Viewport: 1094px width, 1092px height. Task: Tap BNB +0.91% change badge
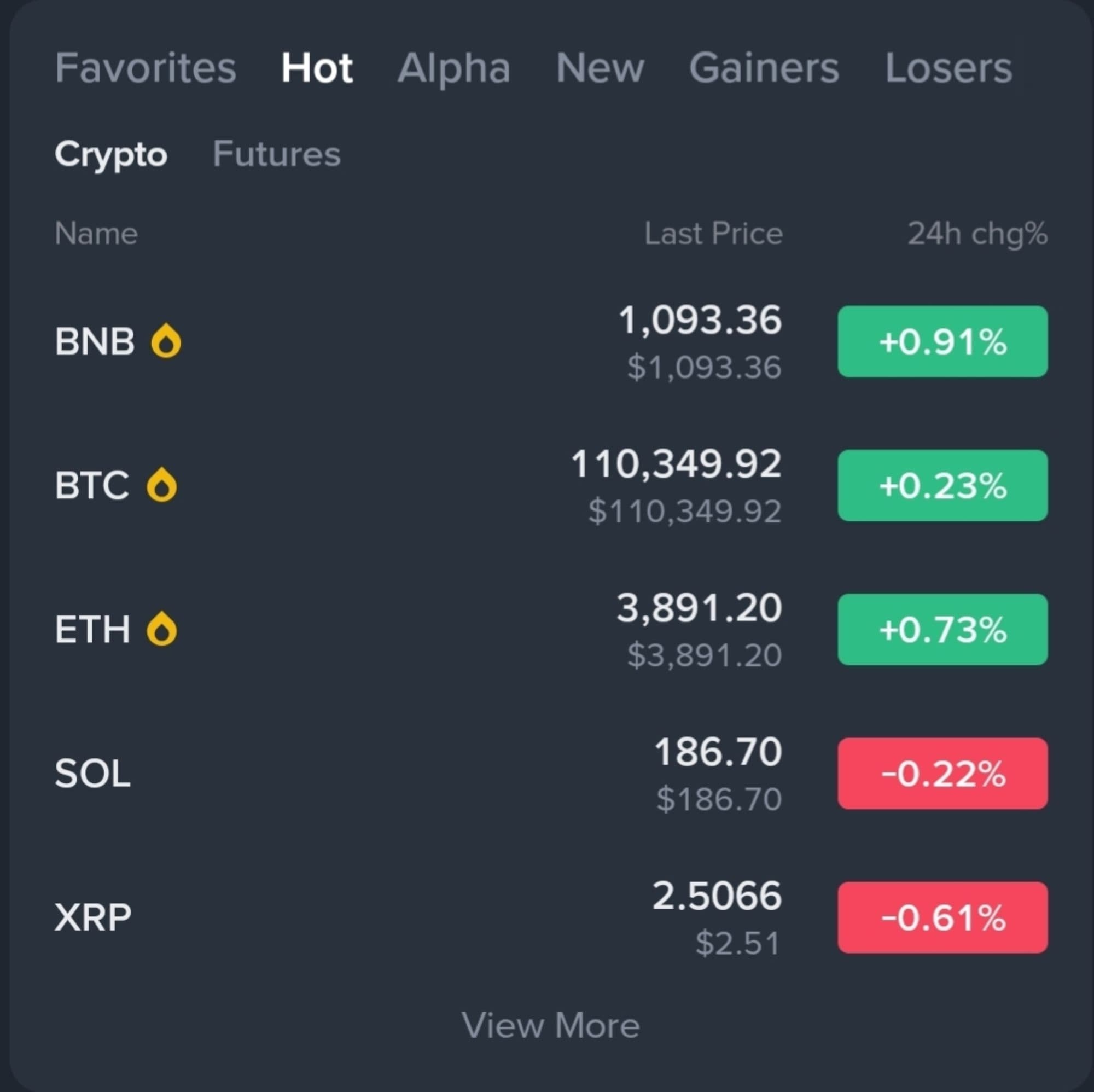tap(942, 341)
